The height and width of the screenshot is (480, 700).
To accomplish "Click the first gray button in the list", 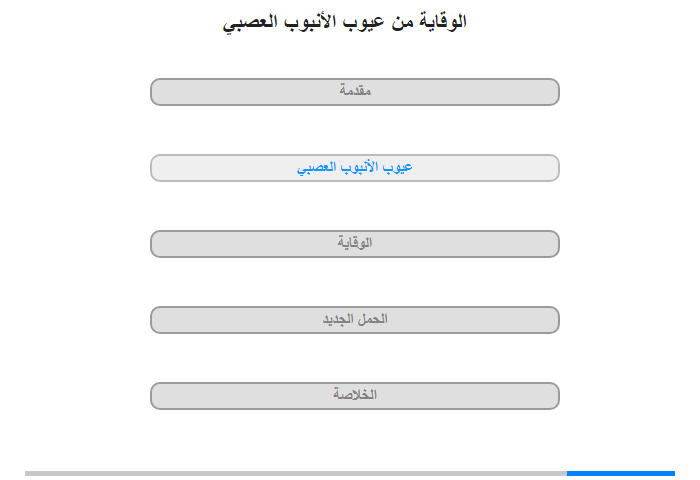I will (x=354, y=92).
